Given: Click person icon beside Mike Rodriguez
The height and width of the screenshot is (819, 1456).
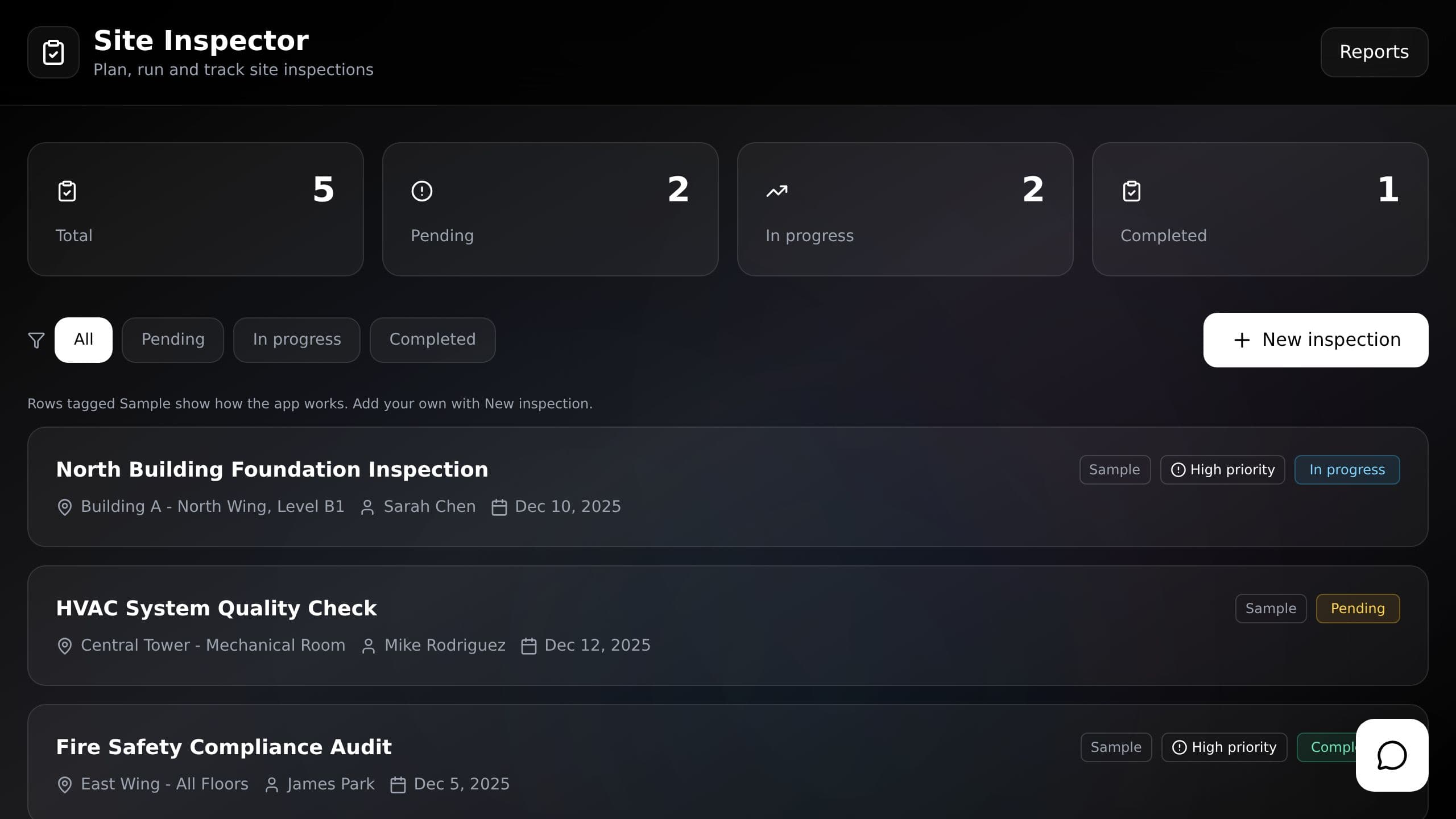Looking at the screenshot, I should coord(369,646).
